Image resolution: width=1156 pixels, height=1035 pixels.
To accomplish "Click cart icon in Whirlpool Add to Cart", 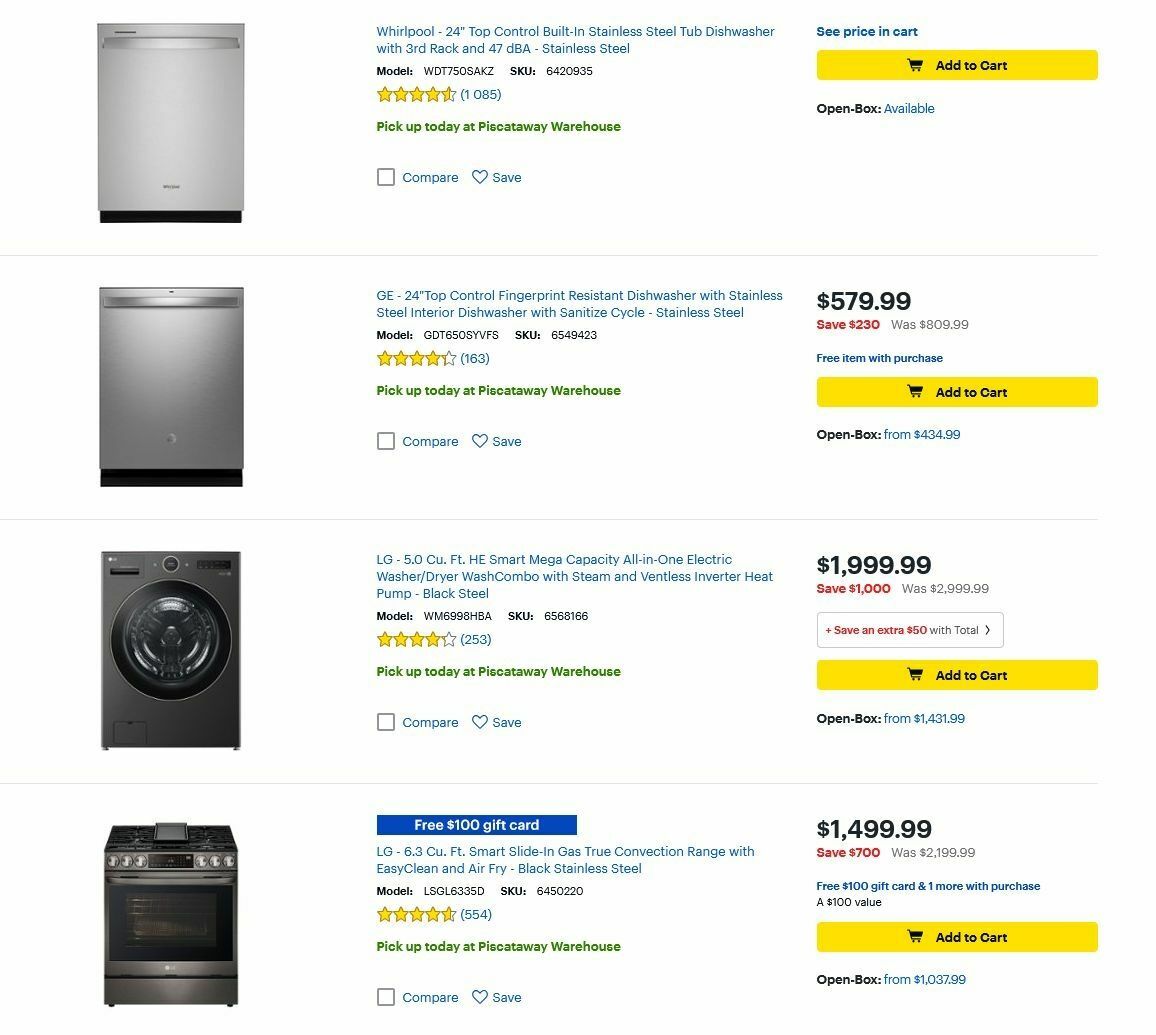I will 915,65.
